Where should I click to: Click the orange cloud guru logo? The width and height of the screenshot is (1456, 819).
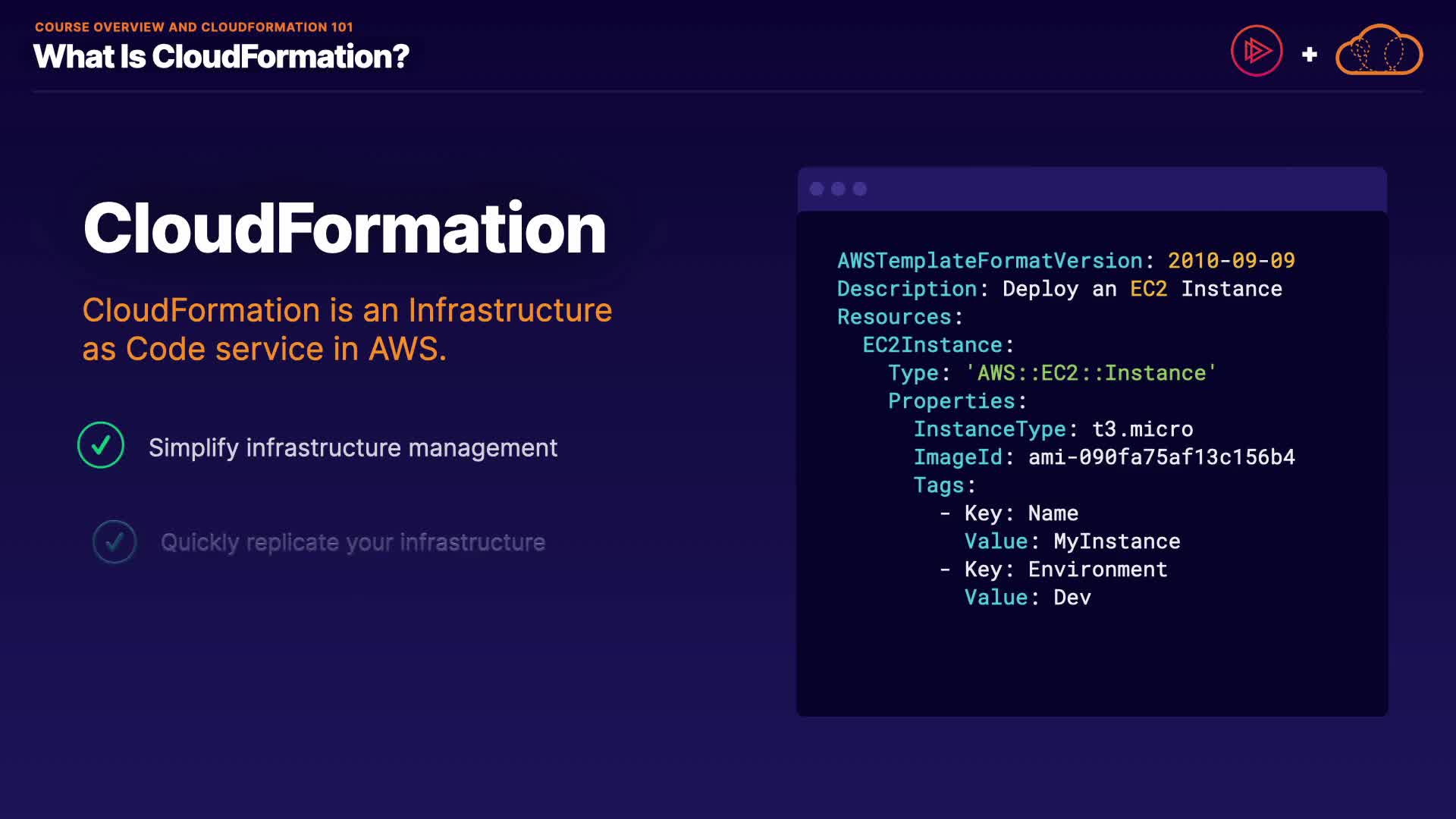click(1379, 51)
